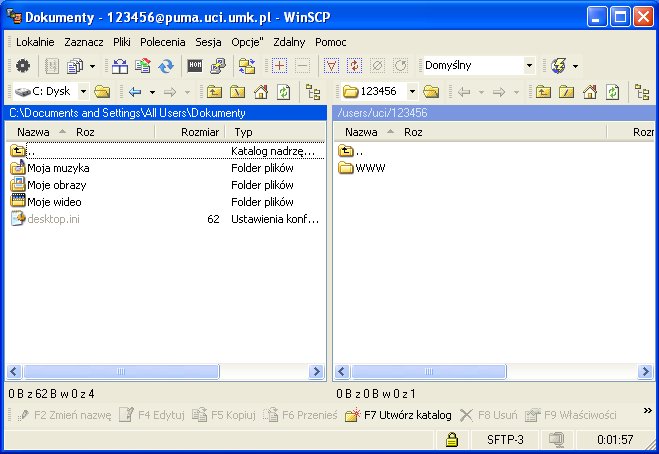Expand the function bar double chevron
This screenshot has width=659, height=454.
tap(648, 411)
